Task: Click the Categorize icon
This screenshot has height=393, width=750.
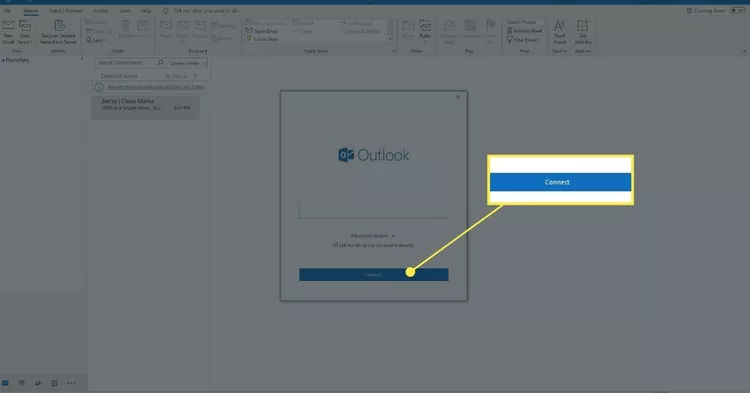Action: pos(471,30)
